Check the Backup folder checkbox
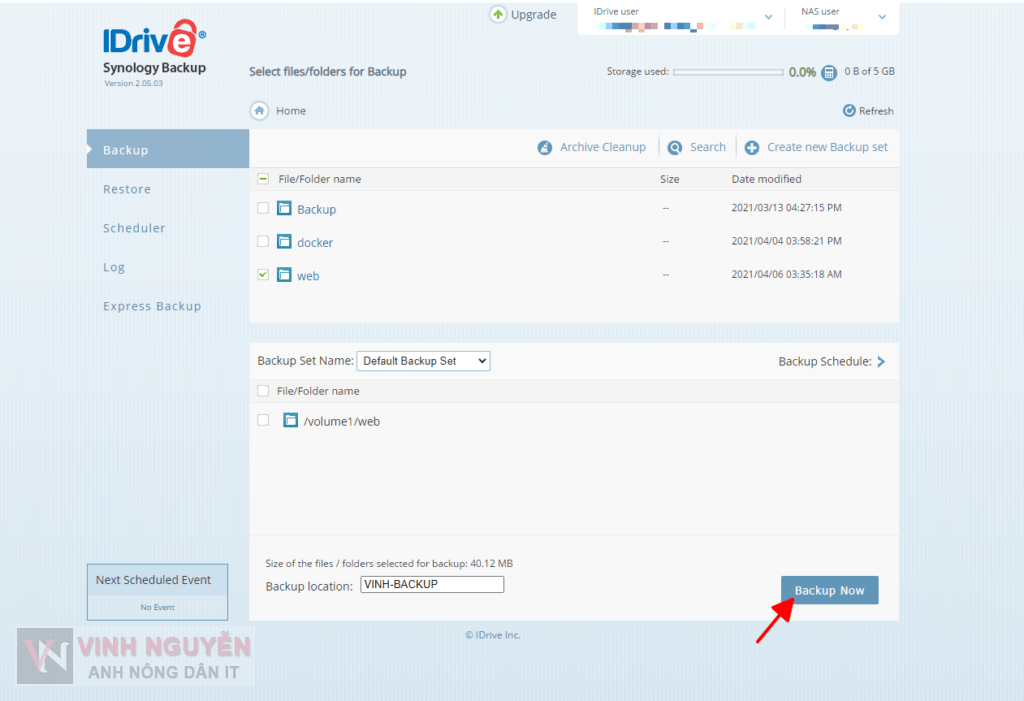The height and width of the screenshot is (701, 1024). coord(263,208)
